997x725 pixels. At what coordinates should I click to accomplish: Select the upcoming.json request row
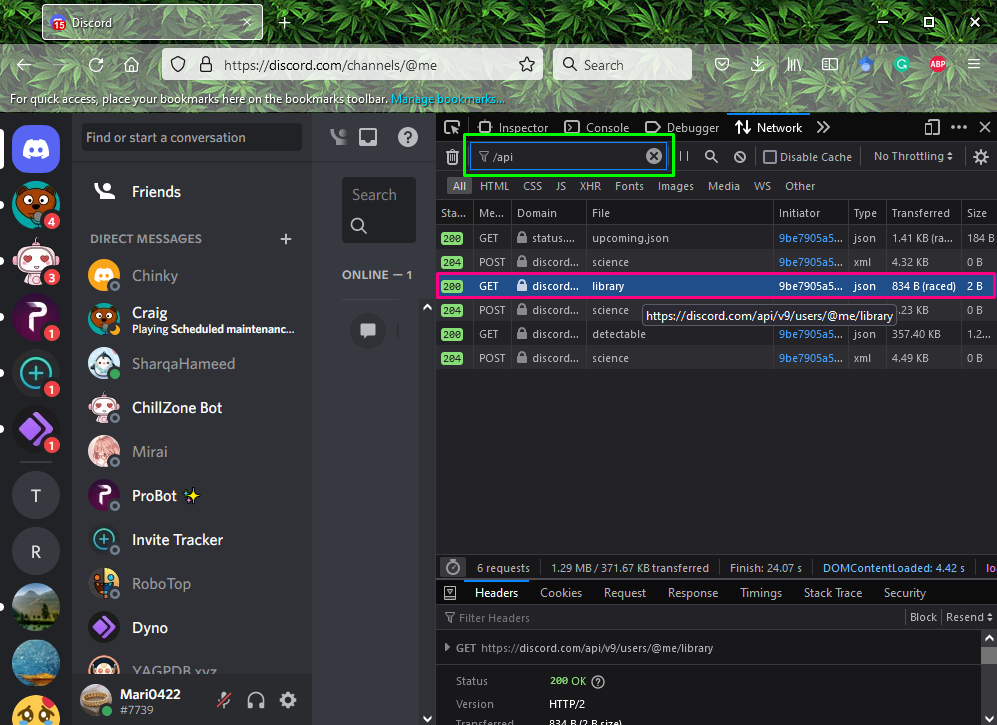coord(716,238)
